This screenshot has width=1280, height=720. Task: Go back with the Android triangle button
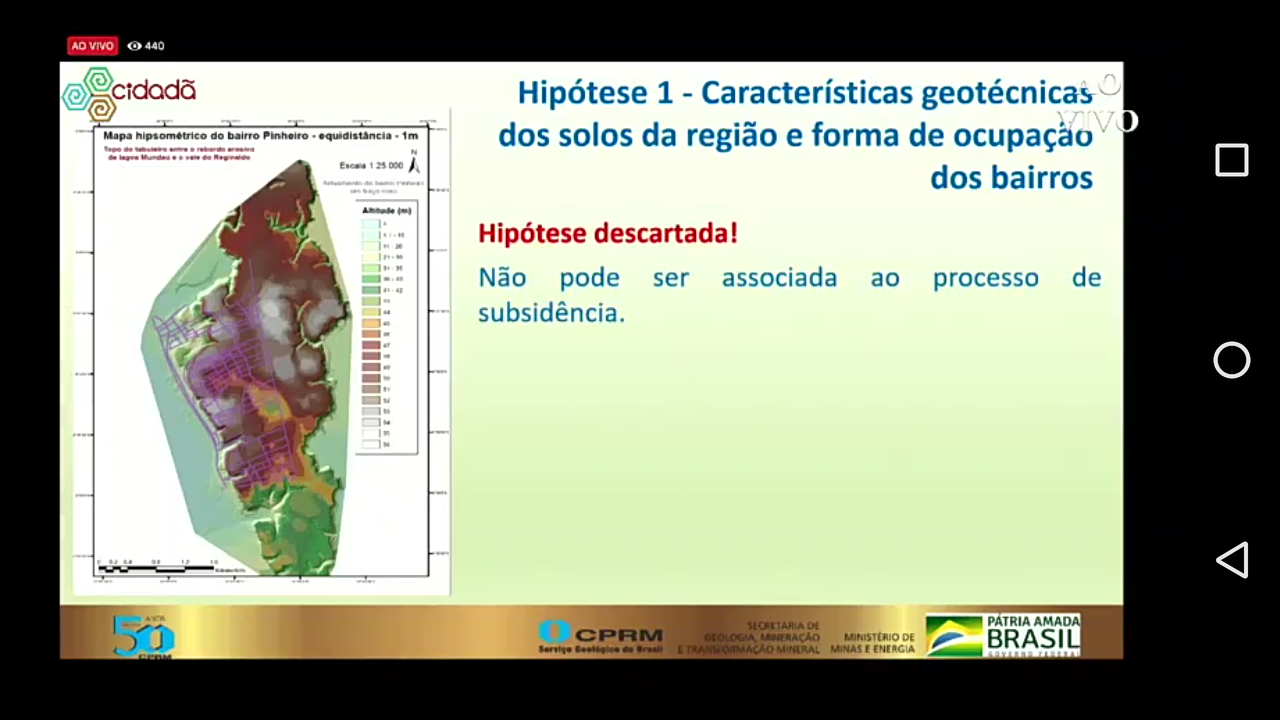pyautogui.click(x=1231, y=560)
